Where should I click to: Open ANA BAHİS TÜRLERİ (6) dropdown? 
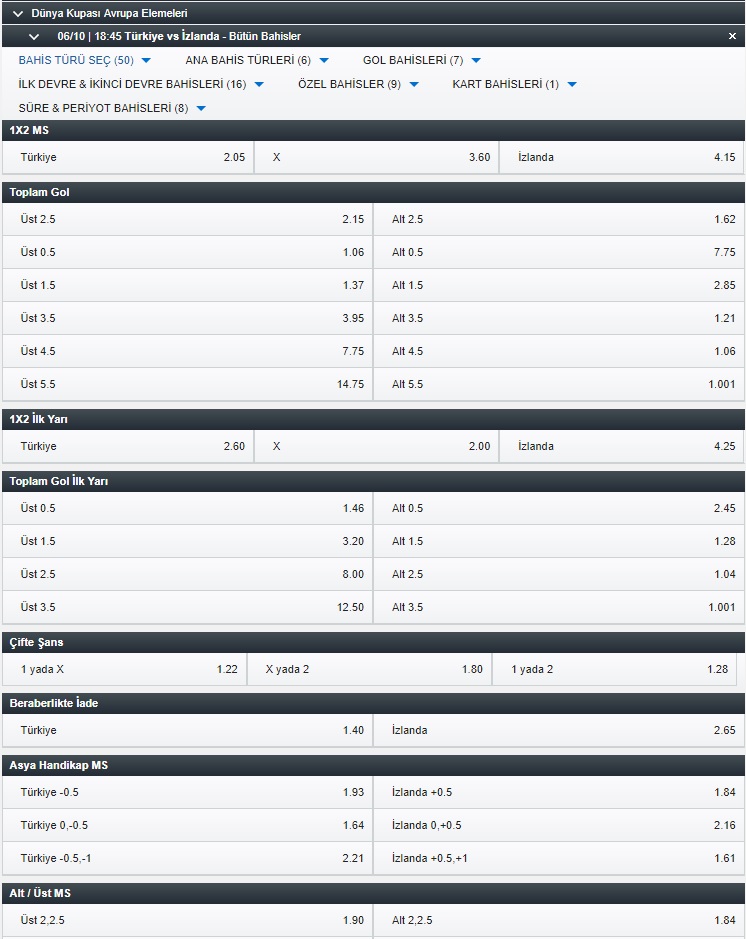point(257,60)
